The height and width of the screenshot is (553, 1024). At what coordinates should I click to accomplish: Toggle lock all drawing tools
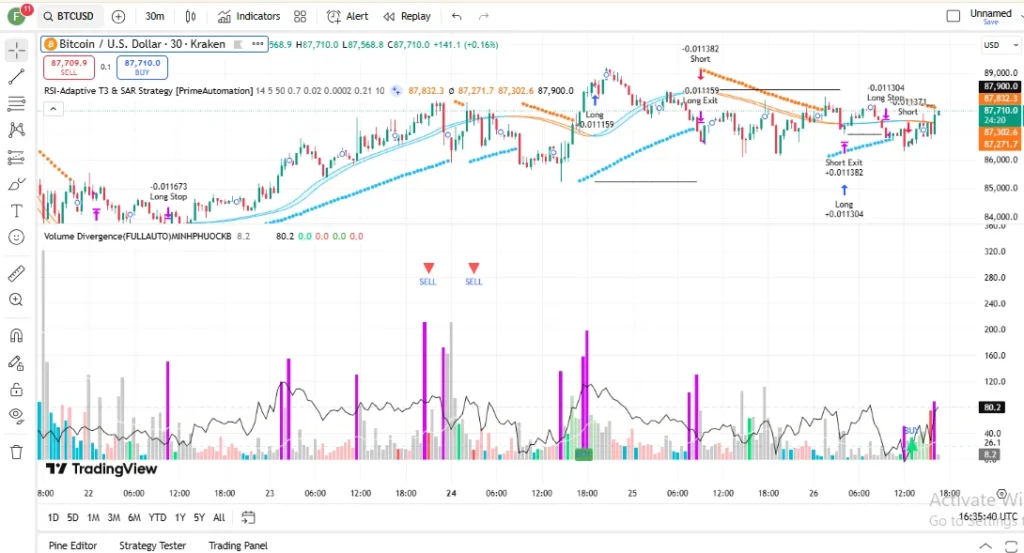click(x=16, y=390)
